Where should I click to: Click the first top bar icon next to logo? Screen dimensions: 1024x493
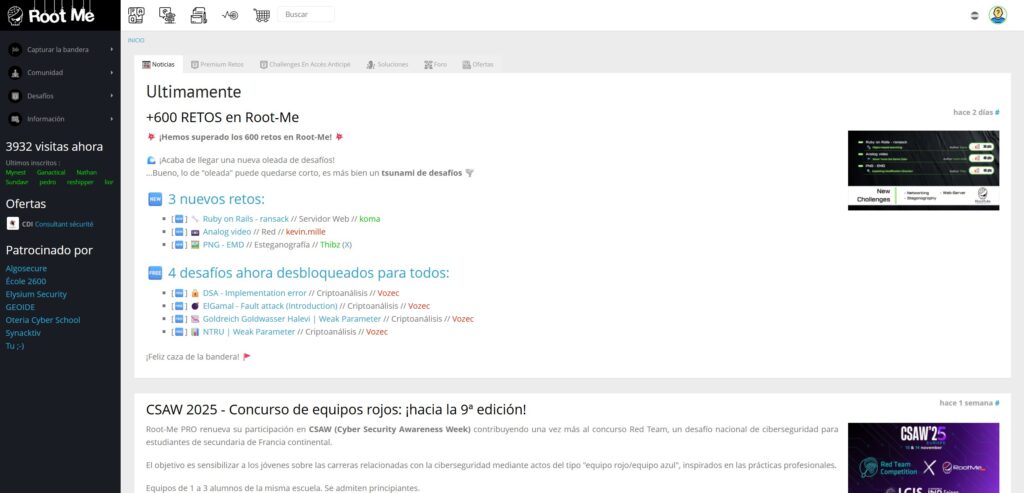pos(136,15)
